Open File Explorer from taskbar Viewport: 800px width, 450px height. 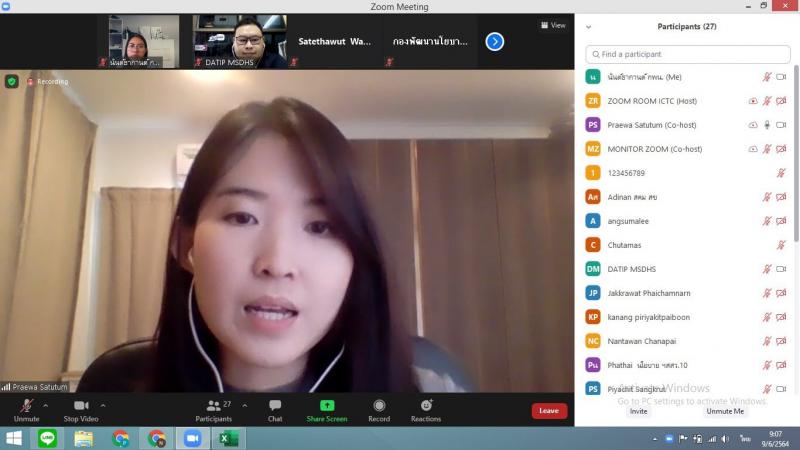[83, 438]
